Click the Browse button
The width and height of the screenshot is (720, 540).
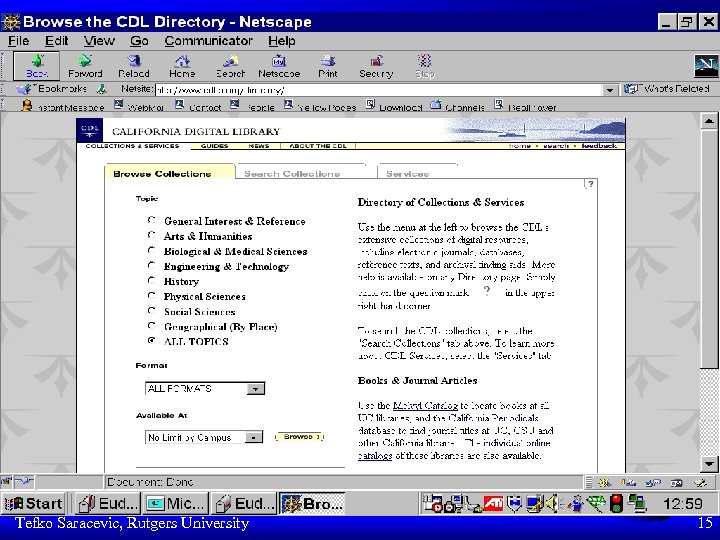point(299,437)
